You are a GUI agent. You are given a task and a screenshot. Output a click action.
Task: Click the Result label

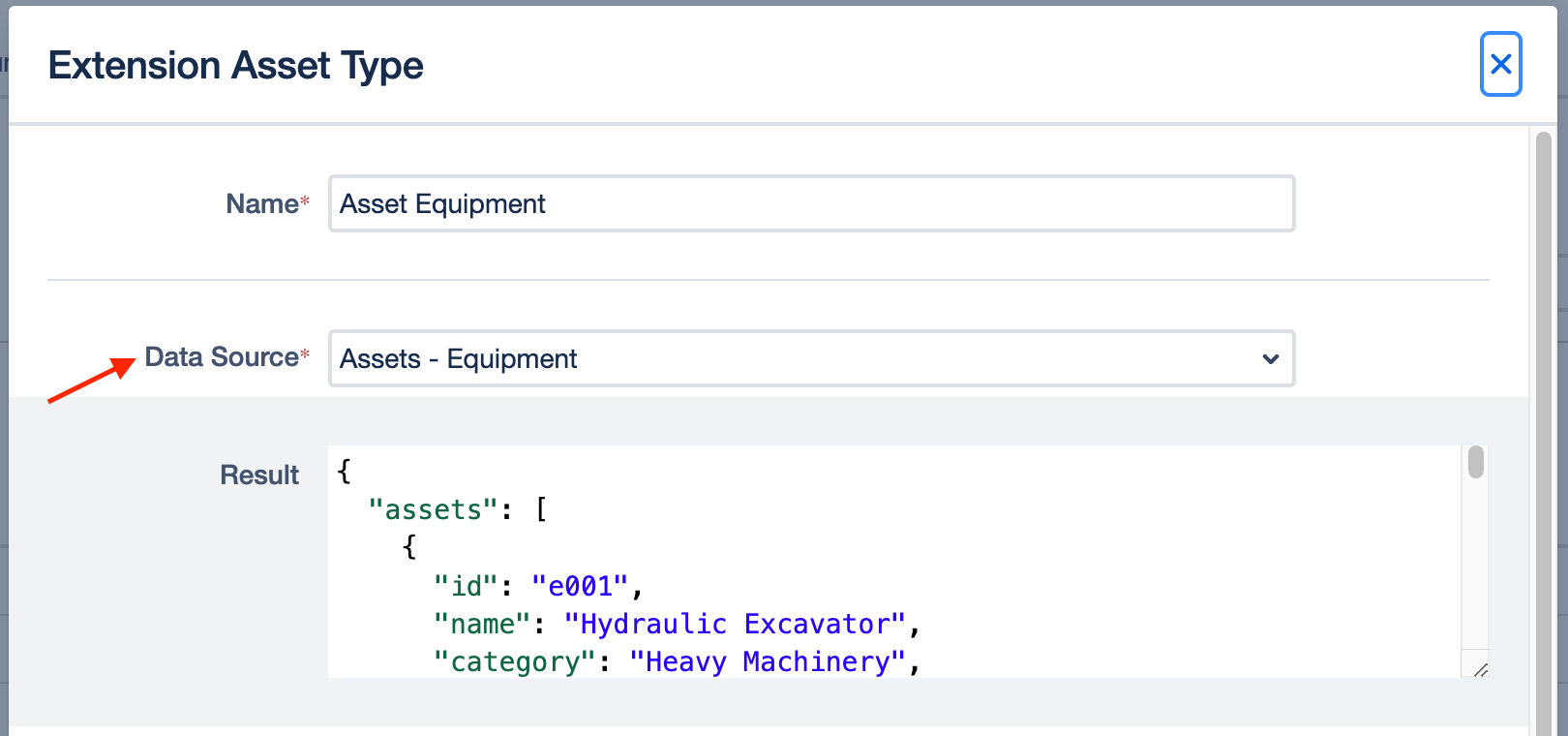point(259,475)
